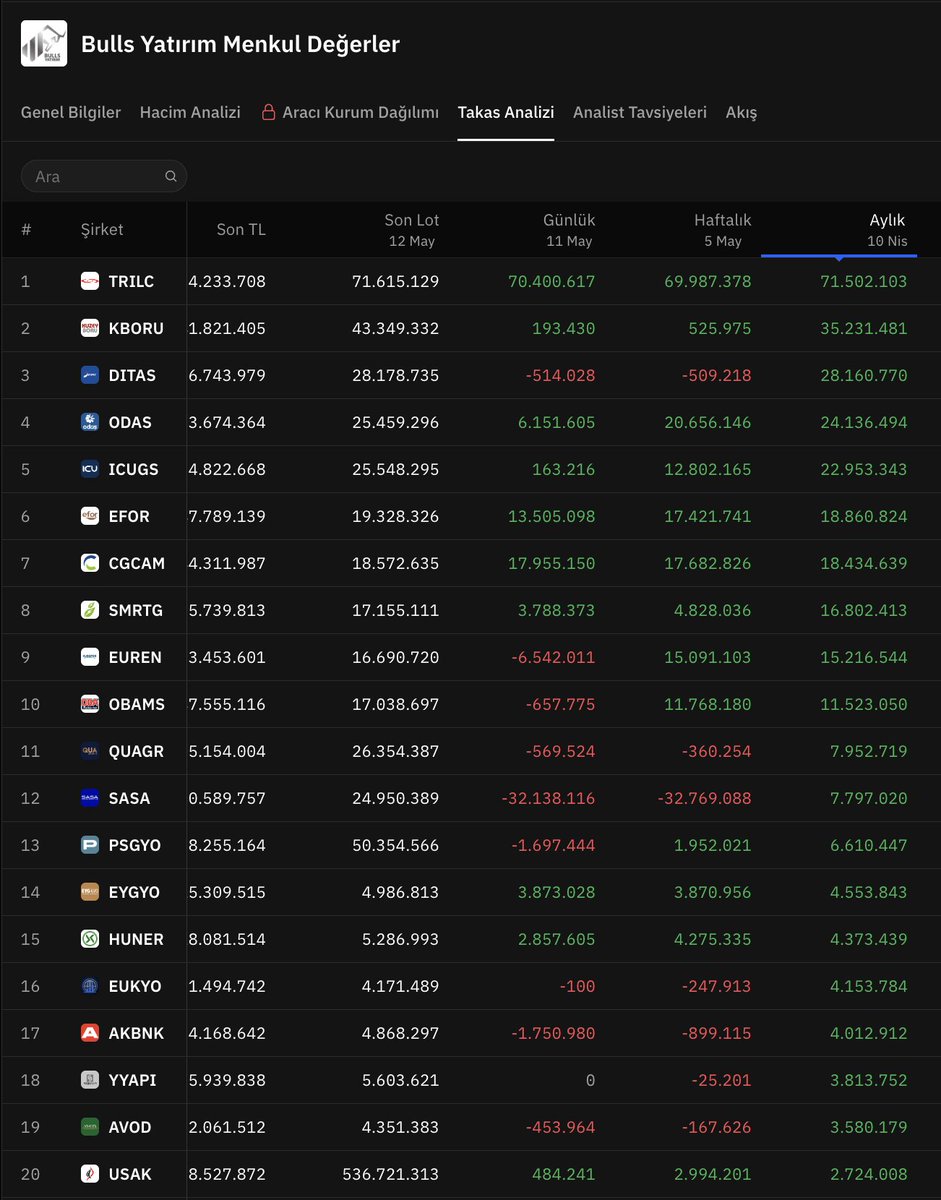The image size is (941, 1200).
Task: Sort by the Son Lot column header
Action: (x=412, y=229)
